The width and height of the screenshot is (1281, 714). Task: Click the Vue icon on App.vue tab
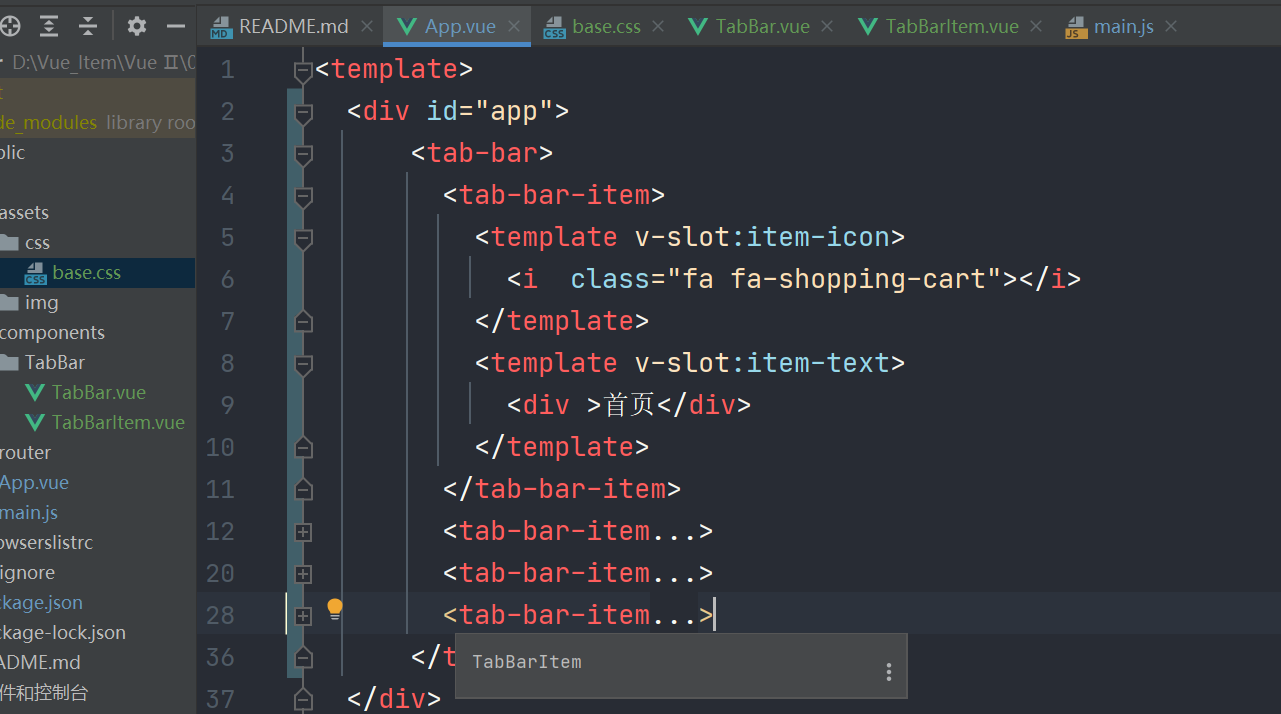pyautogui.click(x=407, y=27)
